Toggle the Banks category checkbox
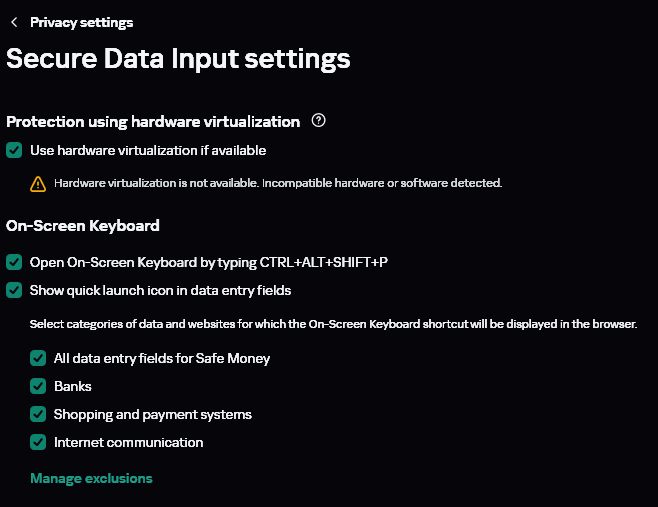 (x=38, y=386)
